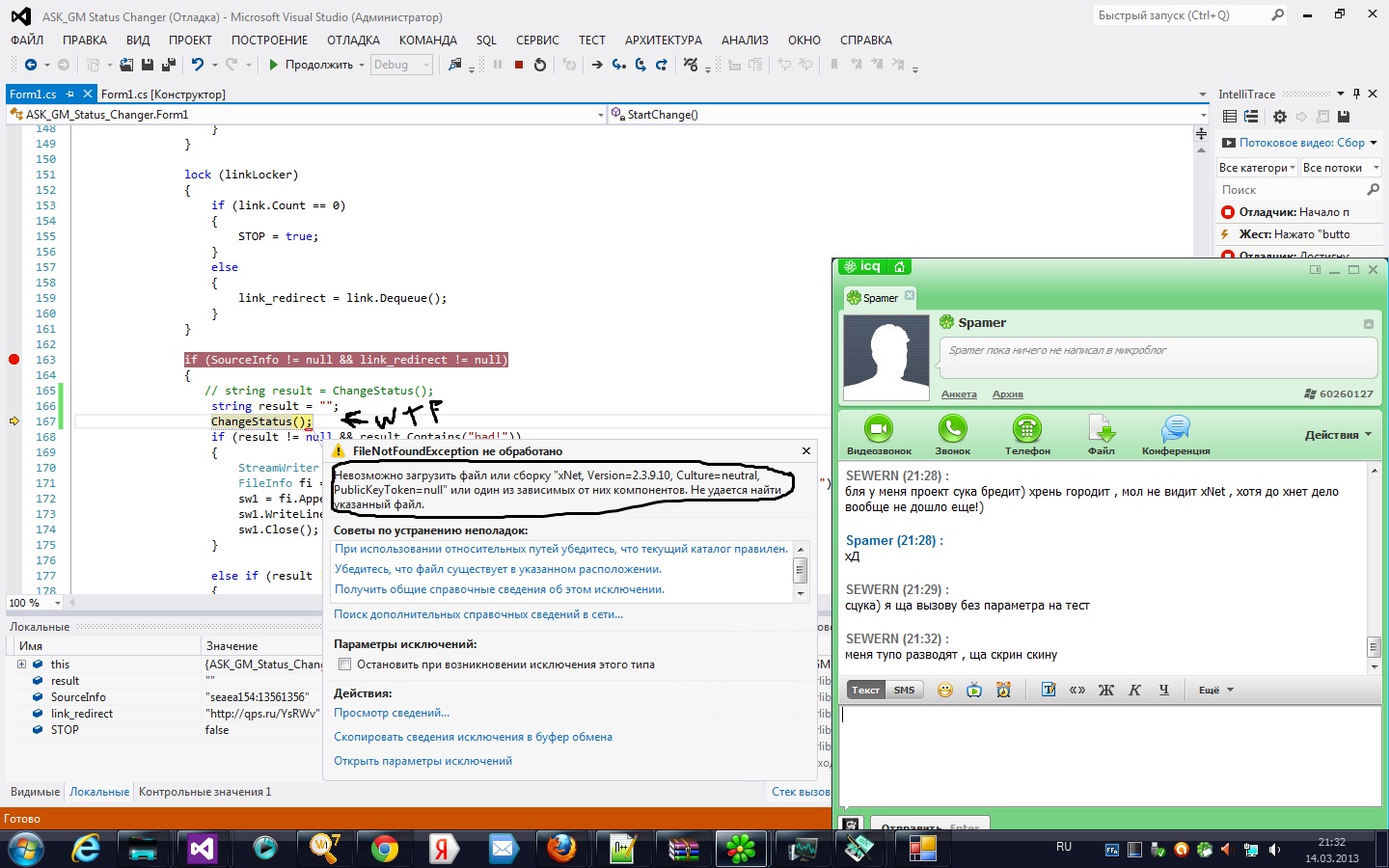The width and height of the screenshot is (1389, 868).
Task: Click the Step Over debugger icon
Action: [x=640, y=65]
